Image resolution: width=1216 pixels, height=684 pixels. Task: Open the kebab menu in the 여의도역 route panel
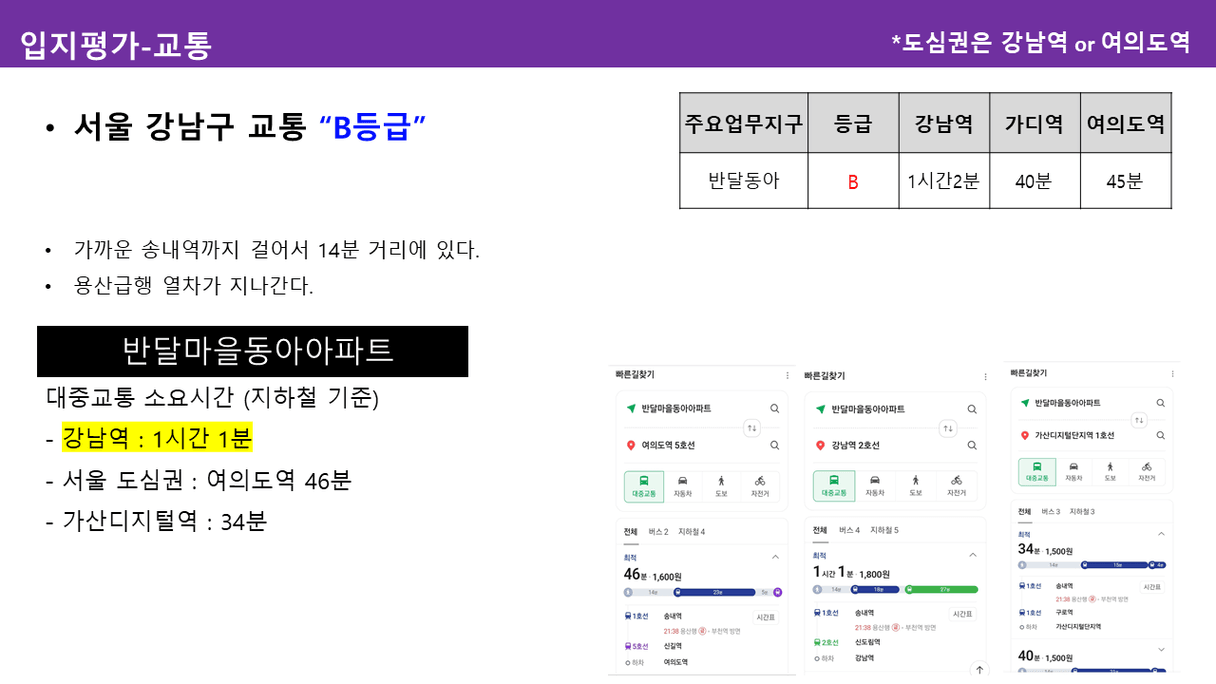coord(788,375)
